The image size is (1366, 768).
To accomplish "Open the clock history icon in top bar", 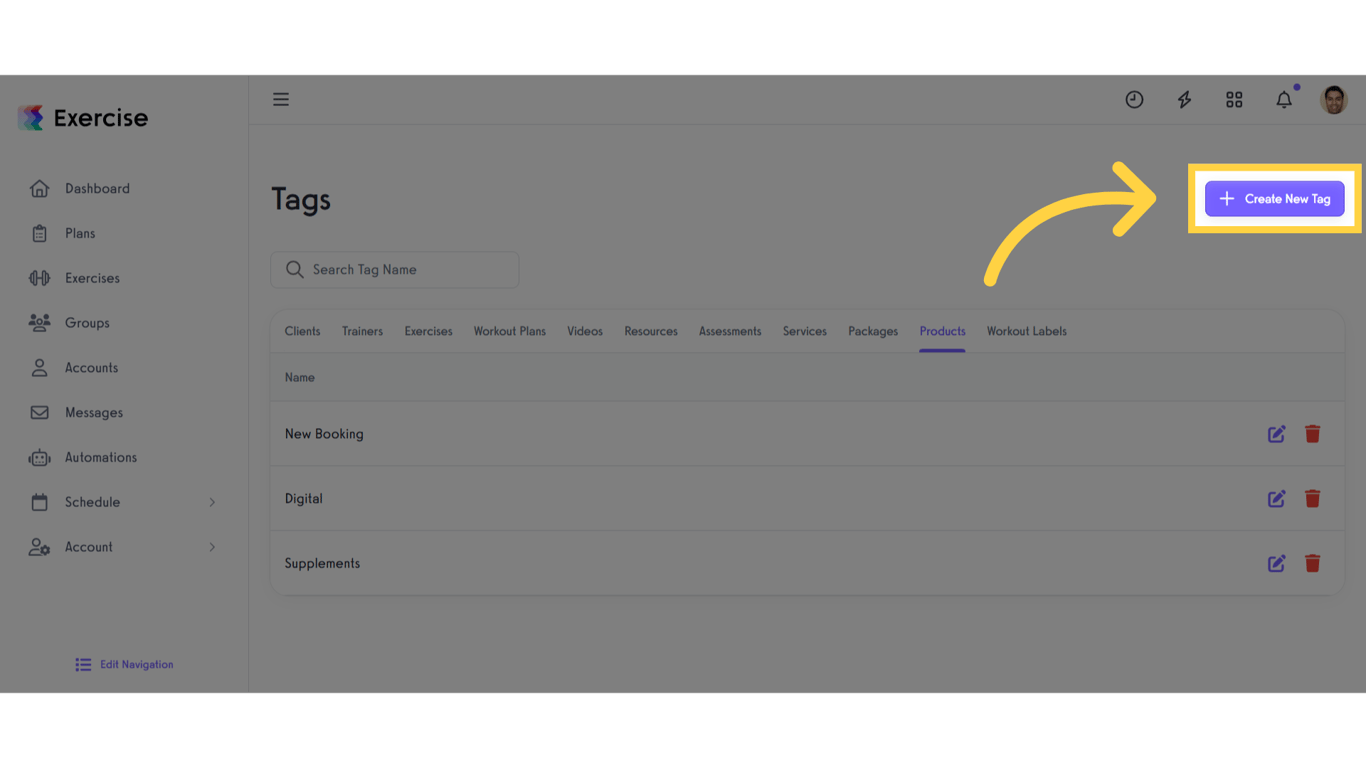I will [1134, 99].
